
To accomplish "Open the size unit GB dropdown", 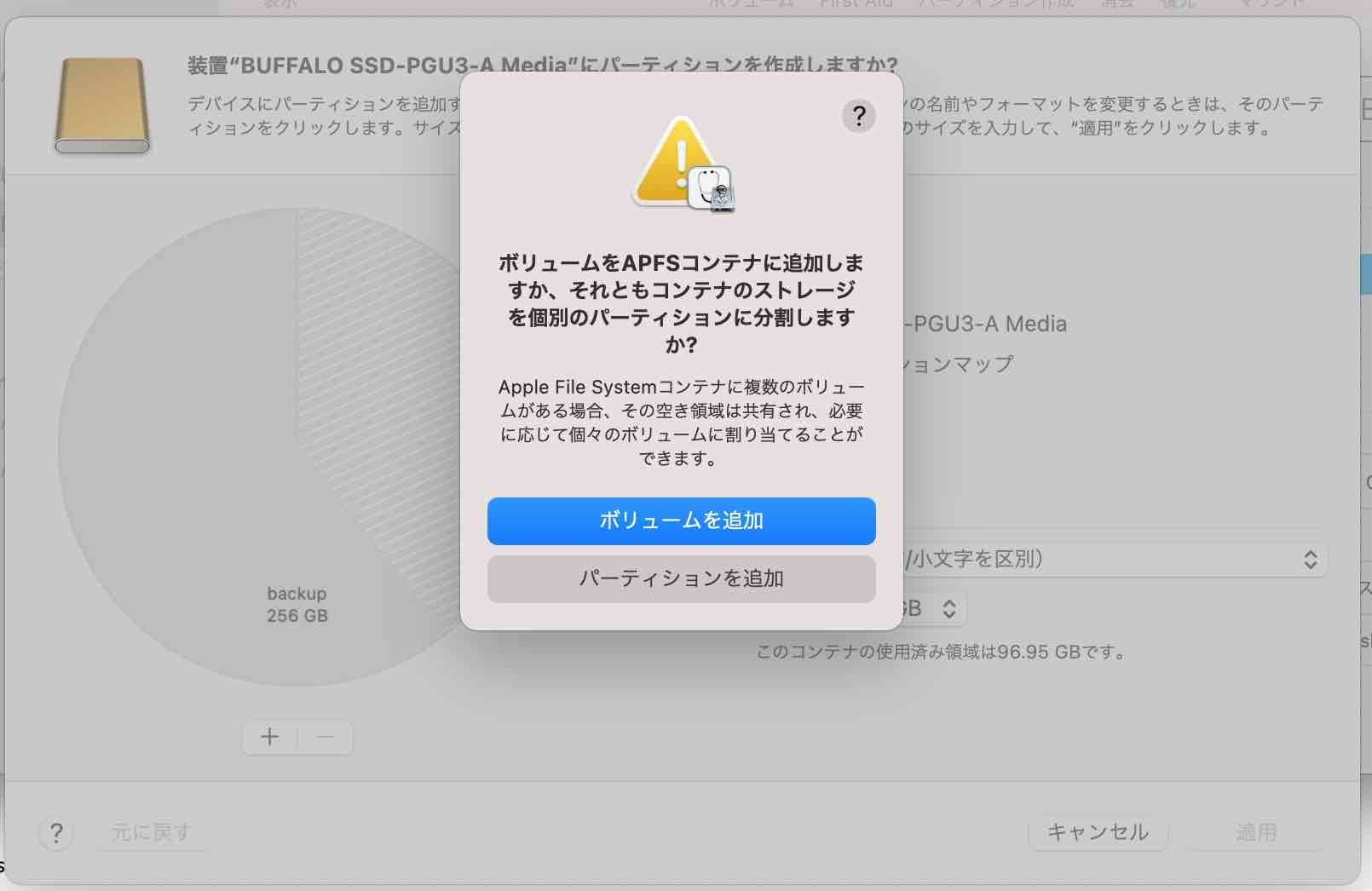I will pyautogui.click(x=934, y=608).
